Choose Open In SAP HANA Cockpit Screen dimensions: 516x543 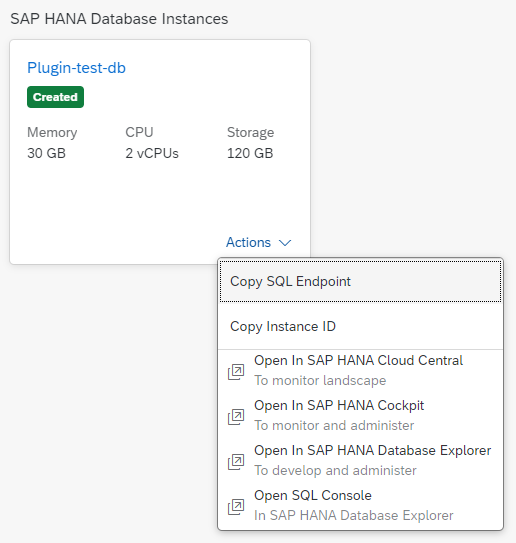point(361,416)
